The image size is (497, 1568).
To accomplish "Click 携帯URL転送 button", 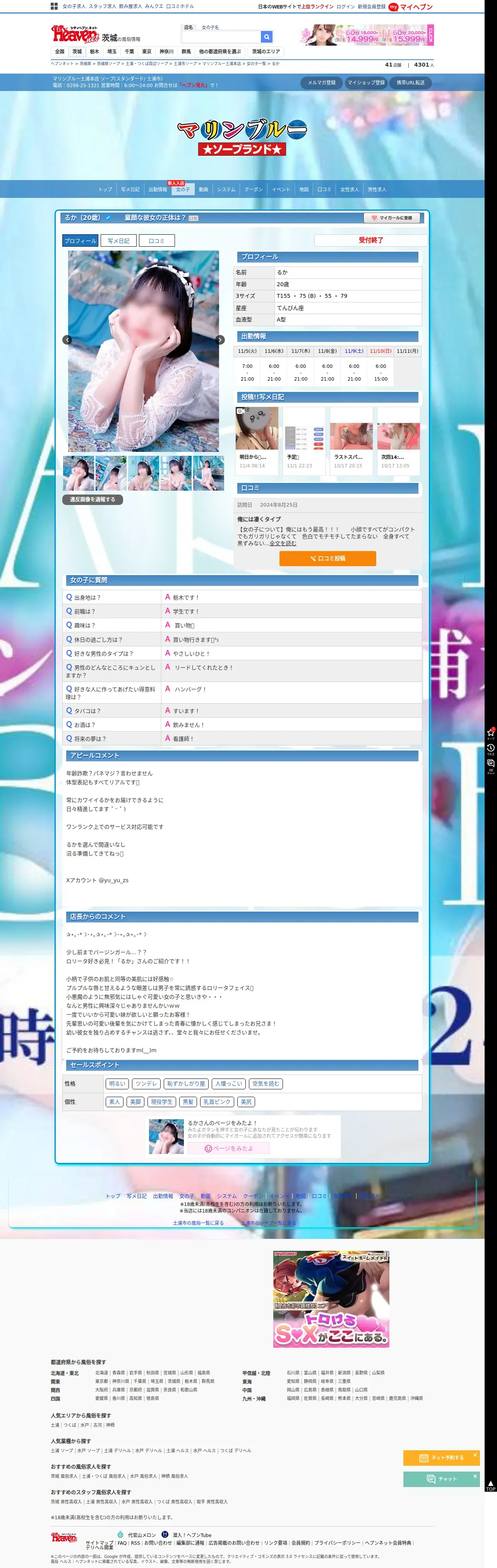I will click(411, 83).
